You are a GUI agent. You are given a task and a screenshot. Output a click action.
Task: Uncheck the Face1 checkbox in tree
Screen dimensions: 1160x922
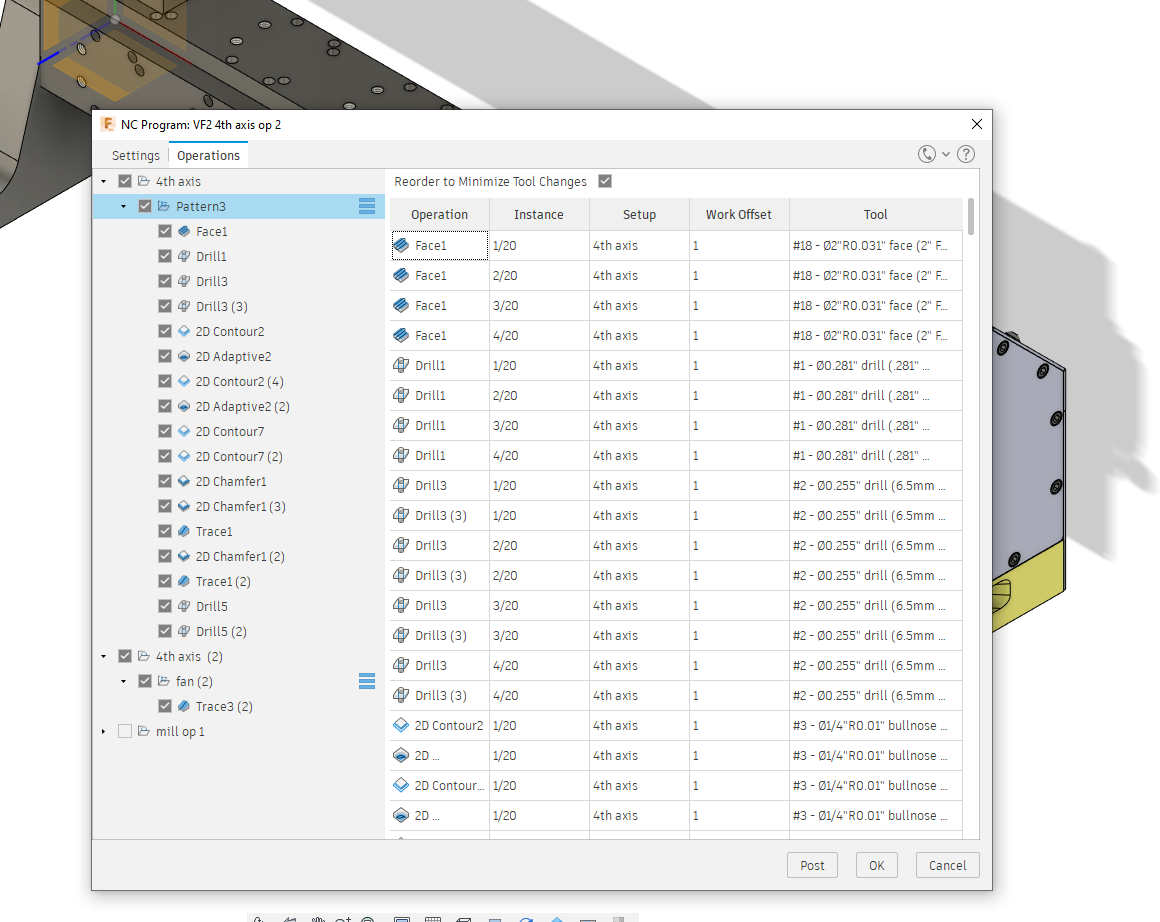pos(165,231)
